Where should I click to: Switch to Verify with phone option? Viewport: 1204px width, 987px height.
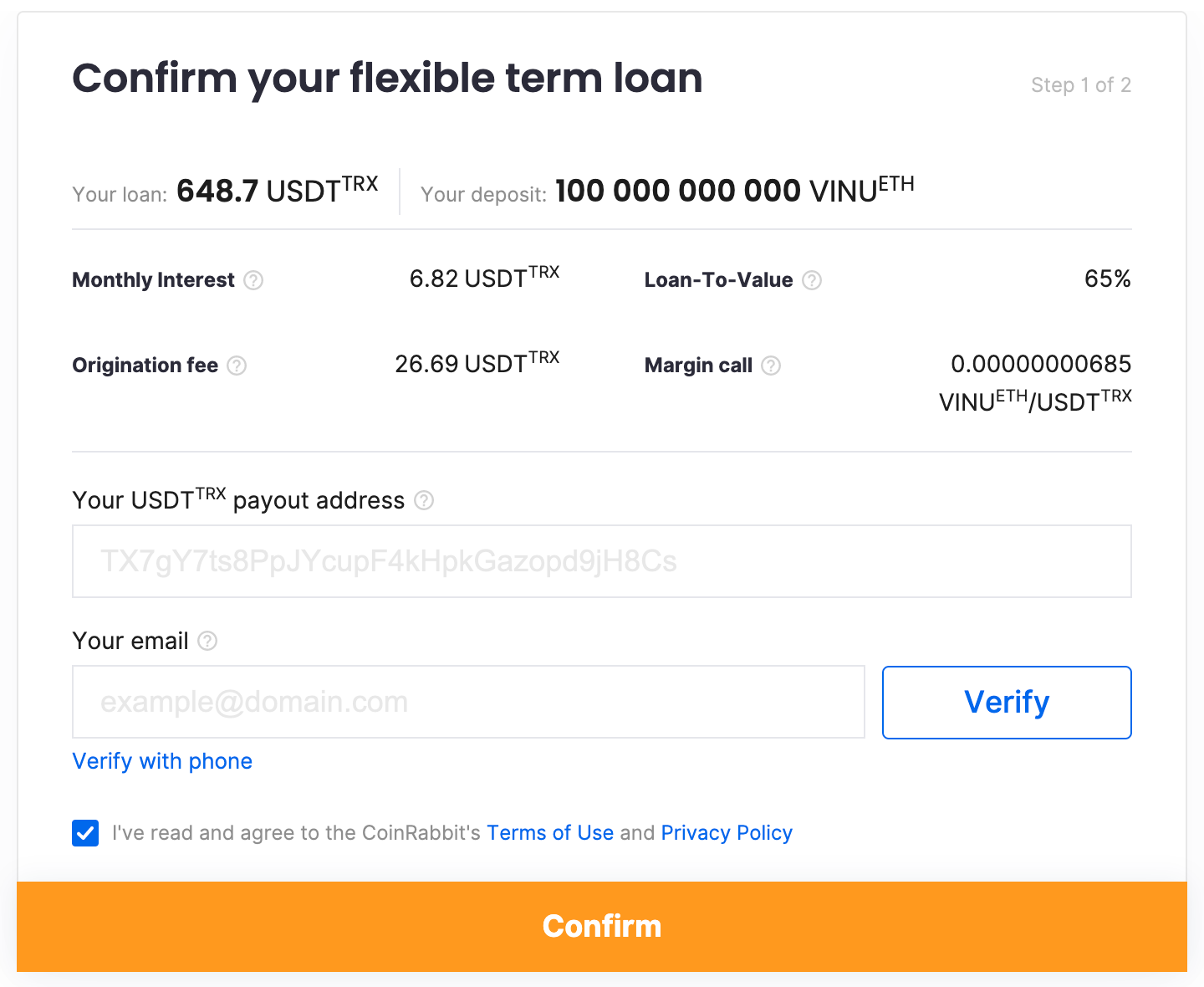coord(162,762)
